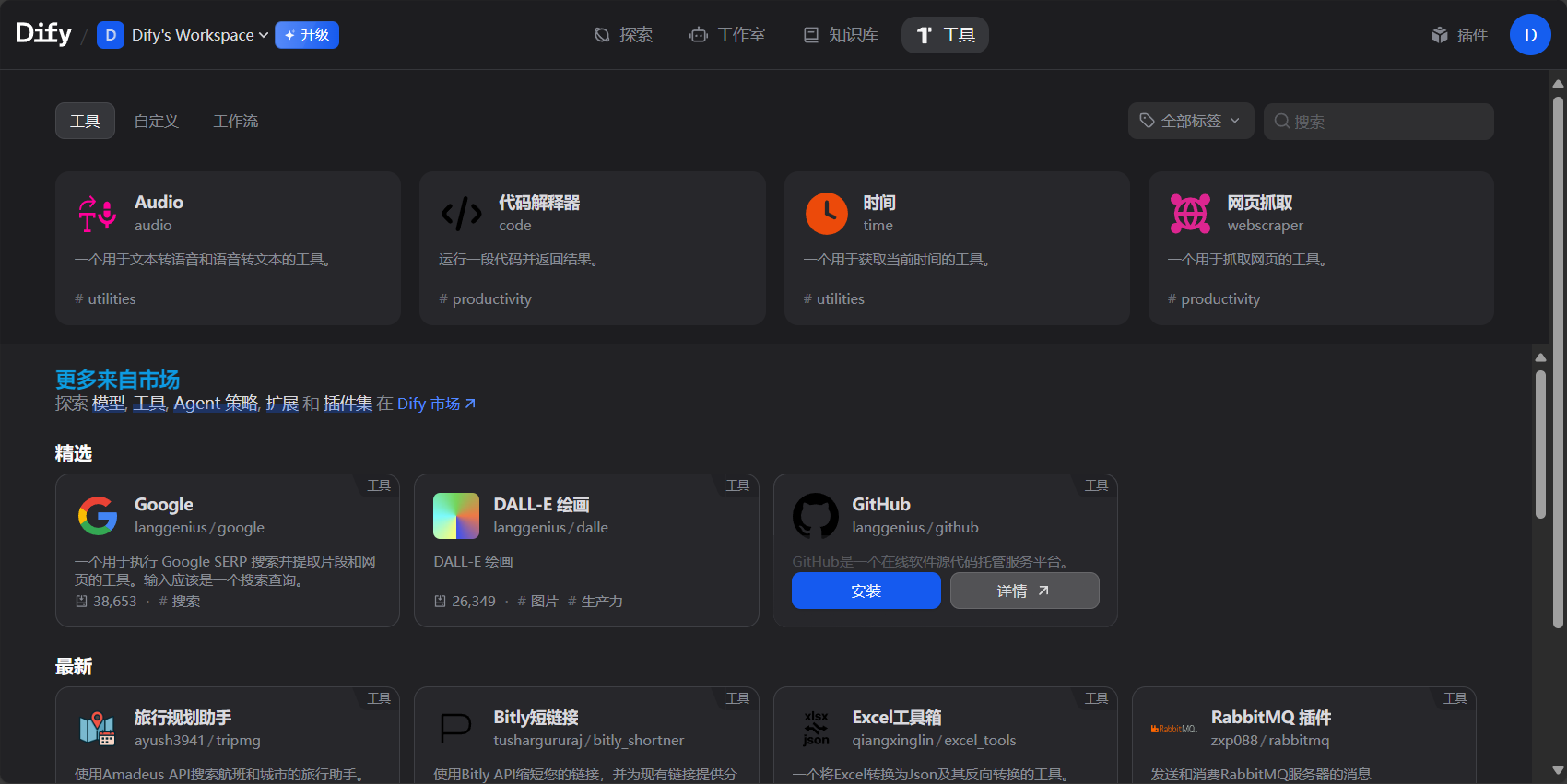Open the user account avatar D
Screen dimensions: 1567x784
coord(1530,35)
